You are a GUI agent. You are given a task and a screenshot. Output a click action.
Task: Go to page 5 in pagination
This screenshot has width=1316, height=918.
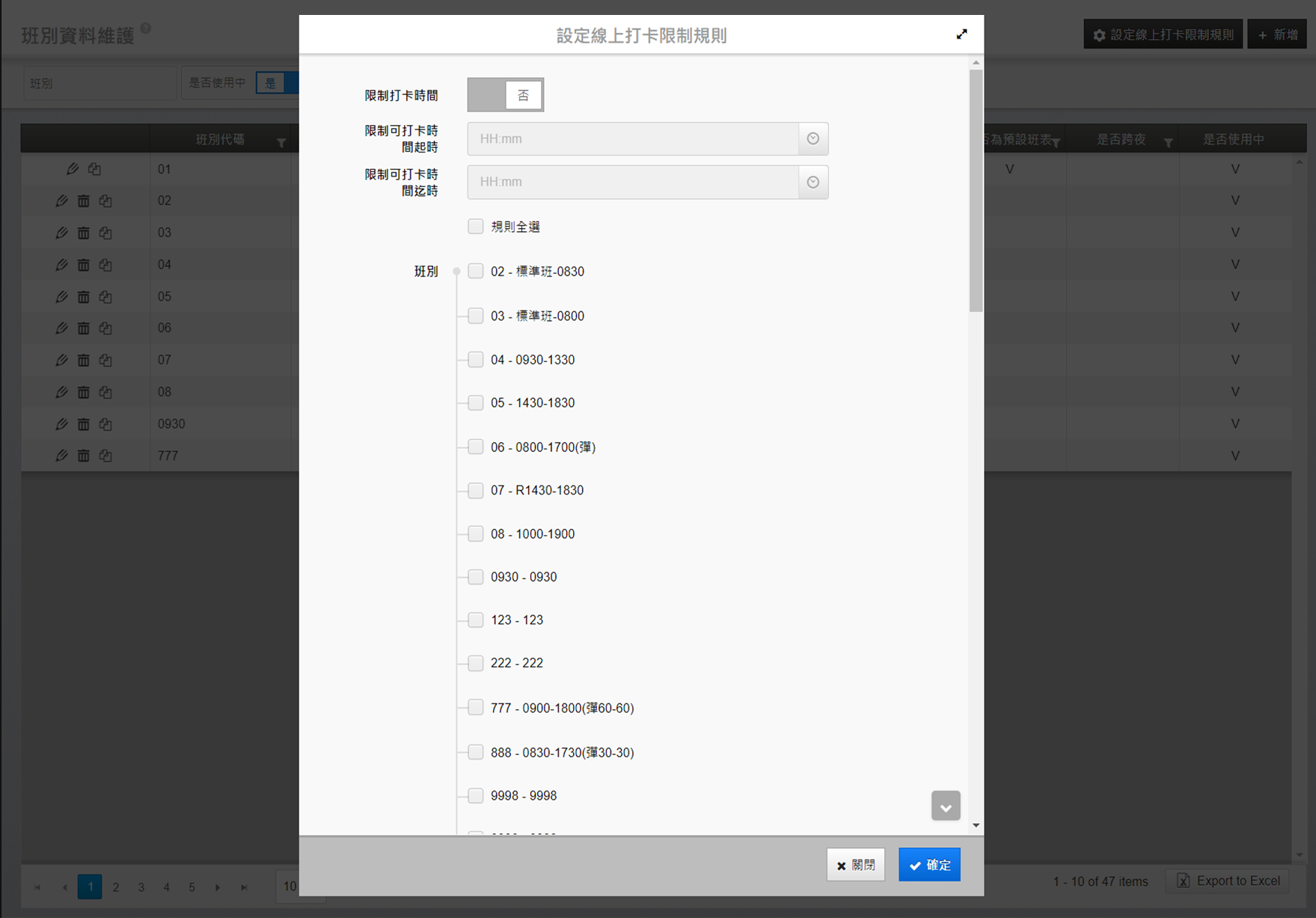pyautogui.click(x=192, y=887)
